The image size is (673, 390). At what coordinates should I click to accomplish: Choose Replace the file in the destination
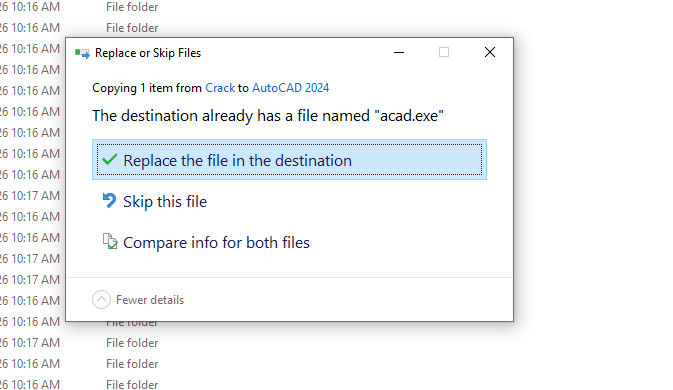pos(289,160)
